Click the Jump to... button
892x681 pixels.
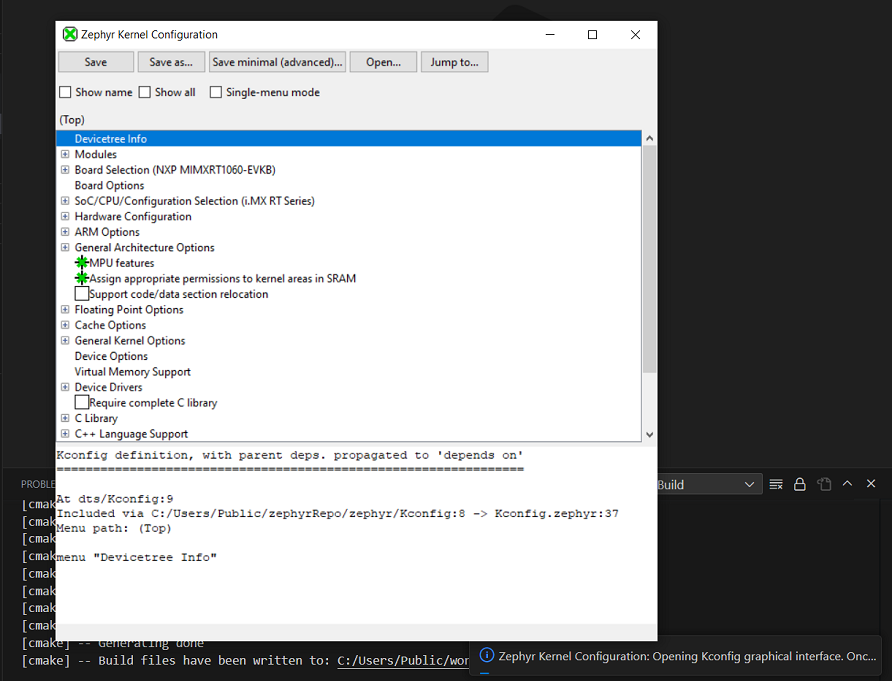click(x=454, y=61)
